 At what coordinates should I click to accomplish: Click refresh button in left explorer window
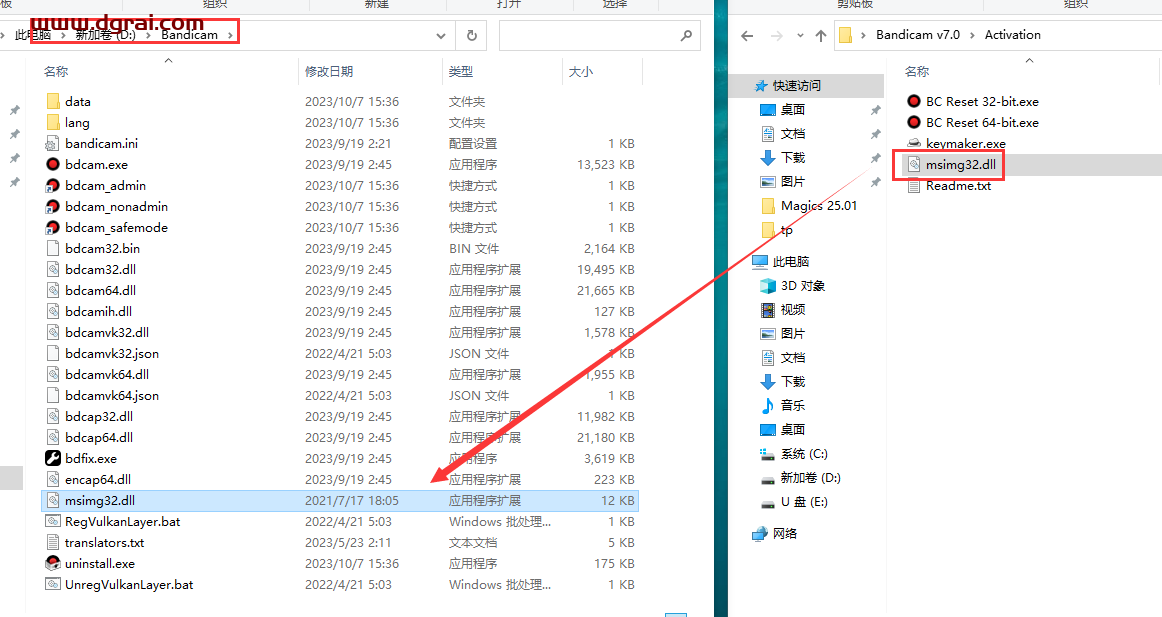point(471,35)
